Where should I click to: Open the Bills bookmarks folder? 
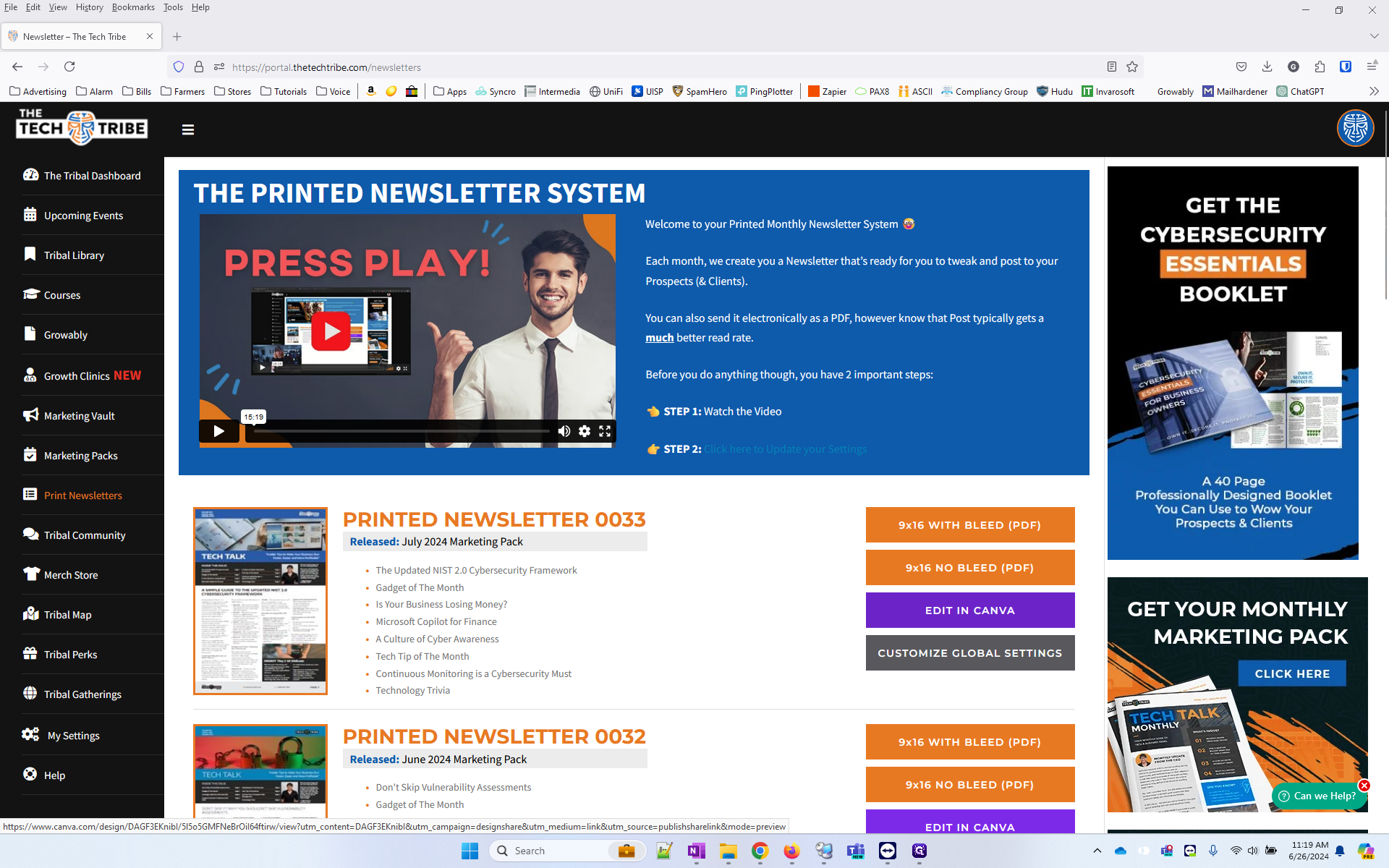(137, 91)
